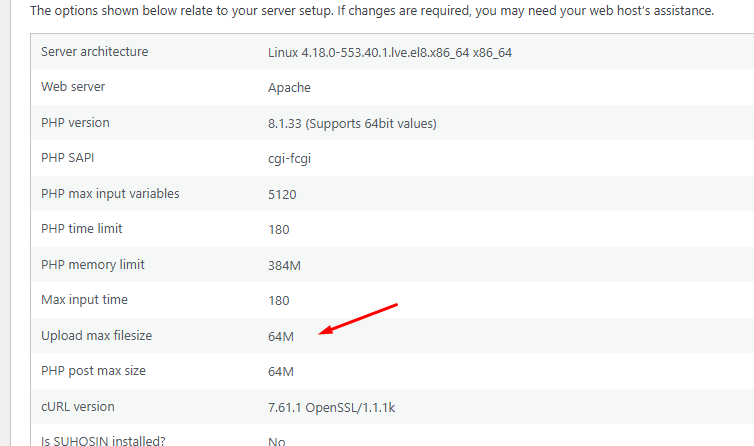
Task: Select the cURL version value text
Action: (x=331, y=408)
